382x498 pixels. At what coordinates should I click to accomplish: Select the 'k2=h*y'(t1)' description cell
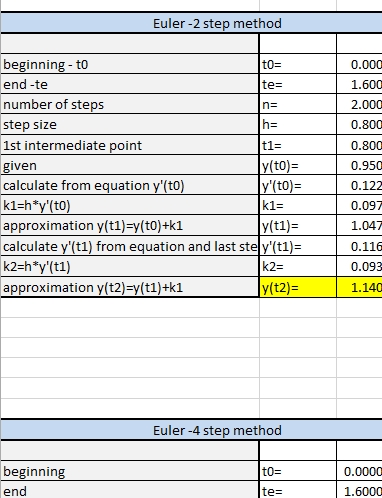click(x=130, y=266)
